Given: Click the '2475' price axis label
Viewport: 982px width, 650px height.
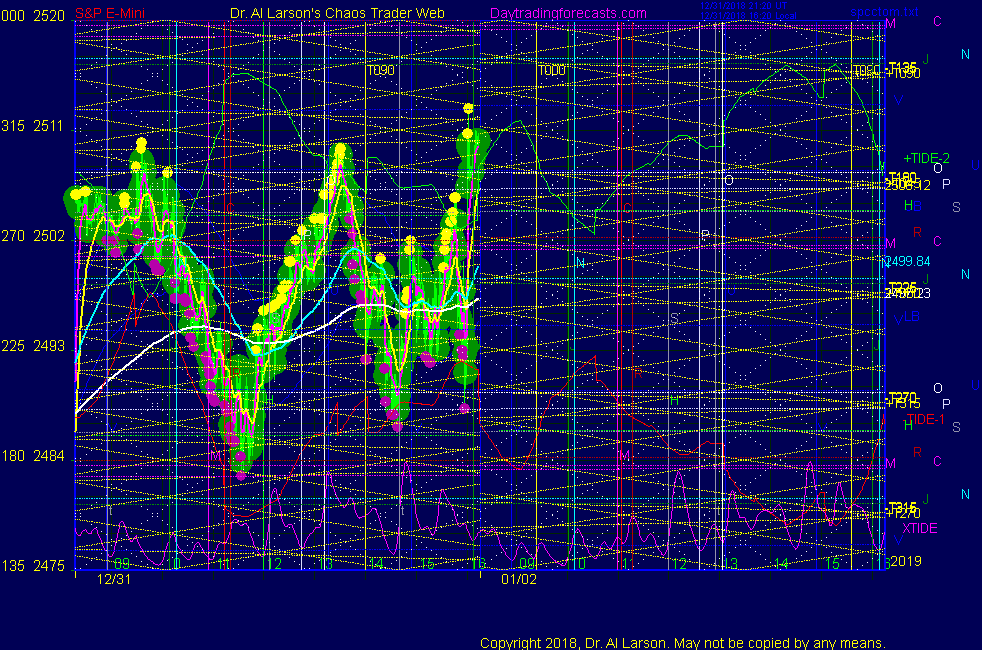Looking at the screenshot, I should point(49,566).
